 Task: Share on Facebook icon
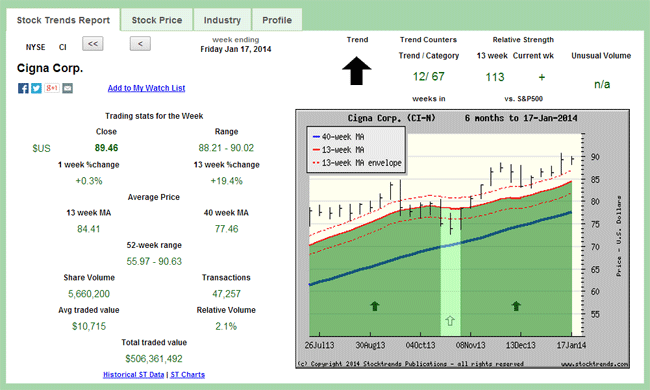[x=23, y=88]
